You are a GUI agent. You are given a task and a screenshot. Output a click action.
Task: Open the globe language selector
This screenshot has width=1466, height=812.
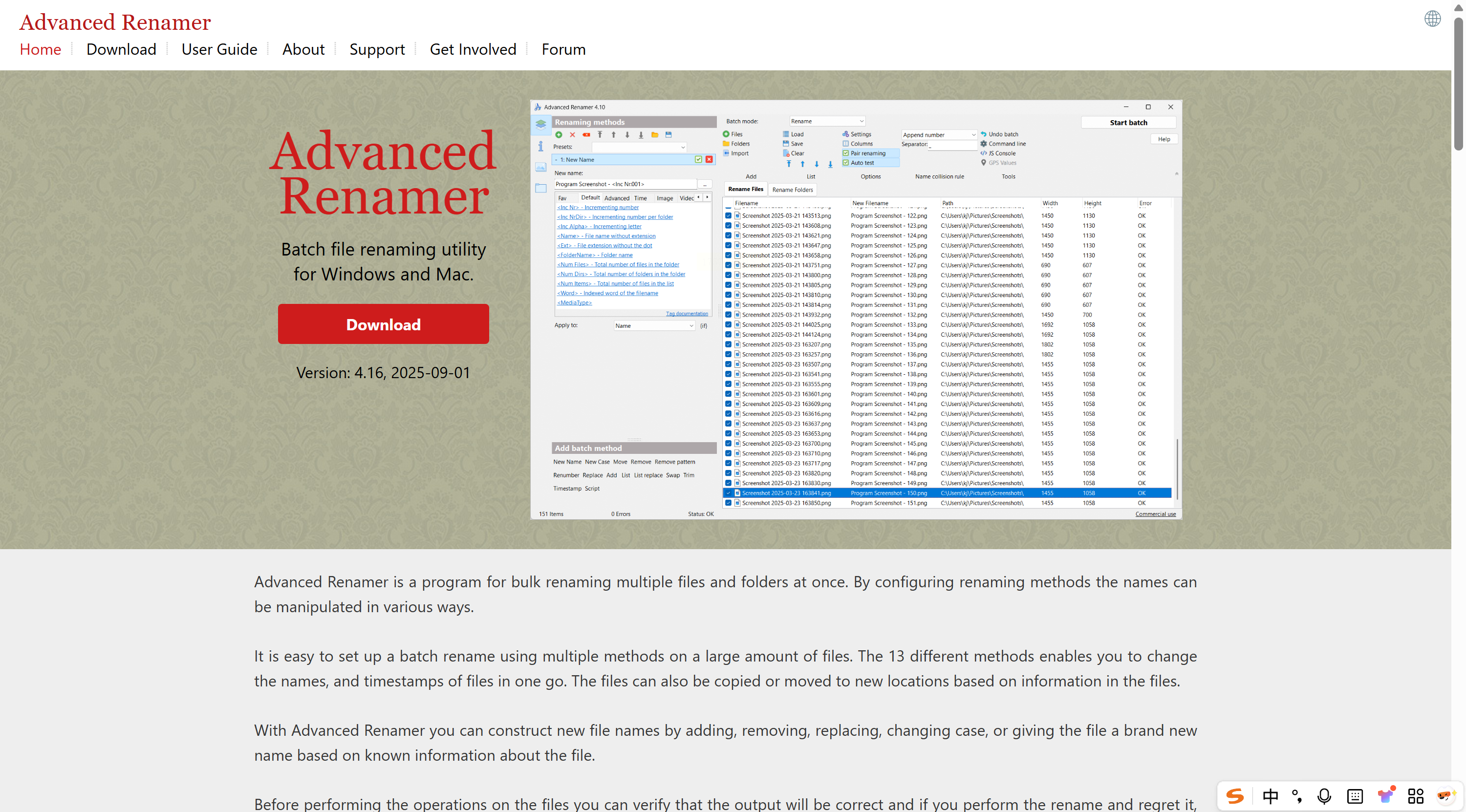tap(1432, 19)
